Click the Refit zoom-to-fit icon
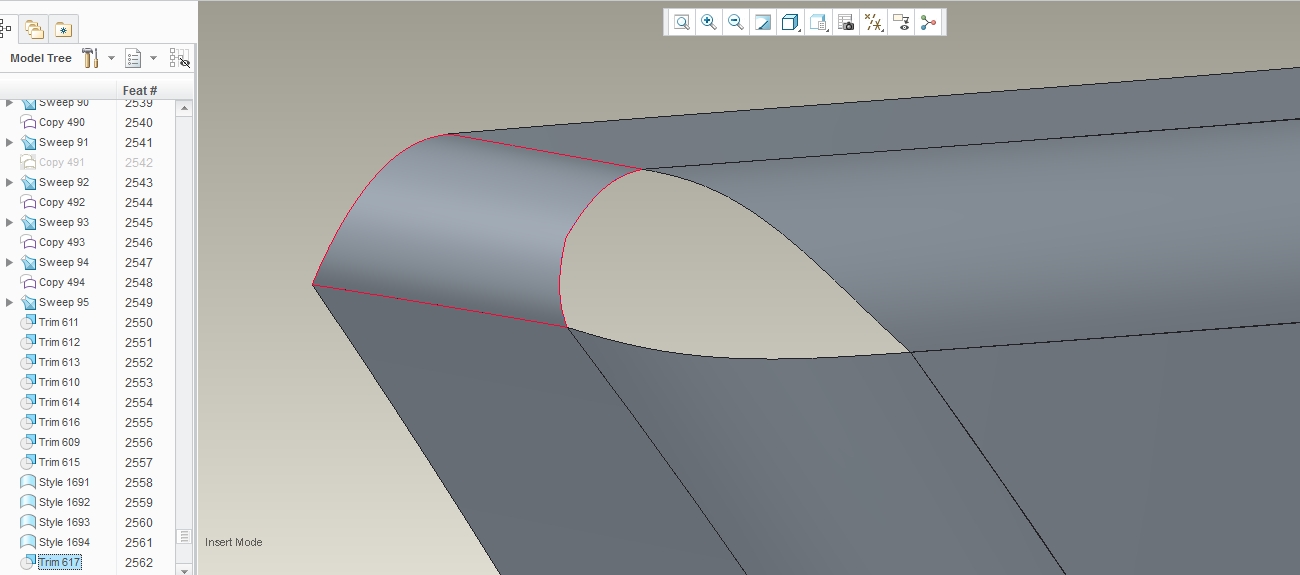 682,22
